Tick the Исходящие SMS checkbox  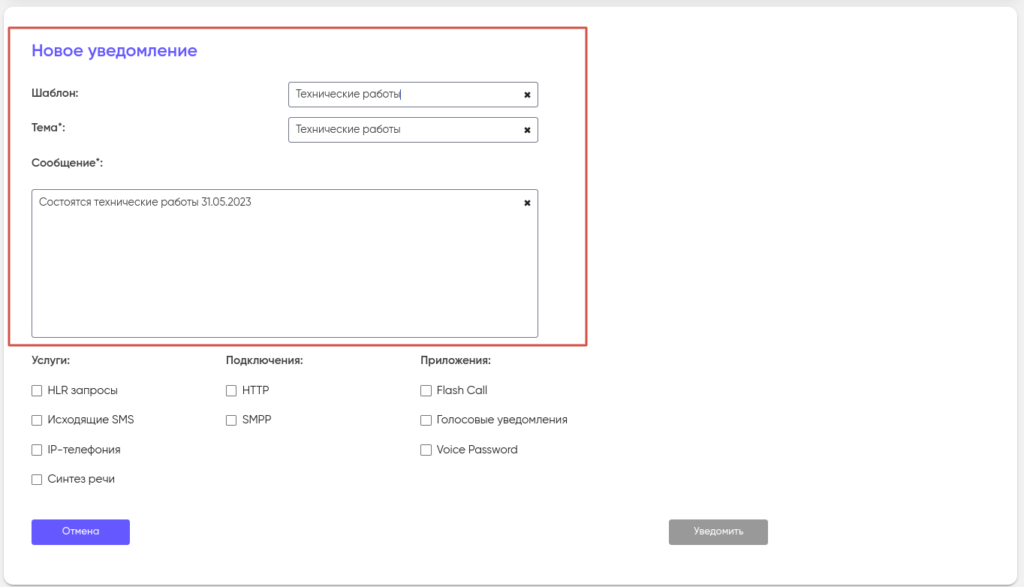point(37,420)
